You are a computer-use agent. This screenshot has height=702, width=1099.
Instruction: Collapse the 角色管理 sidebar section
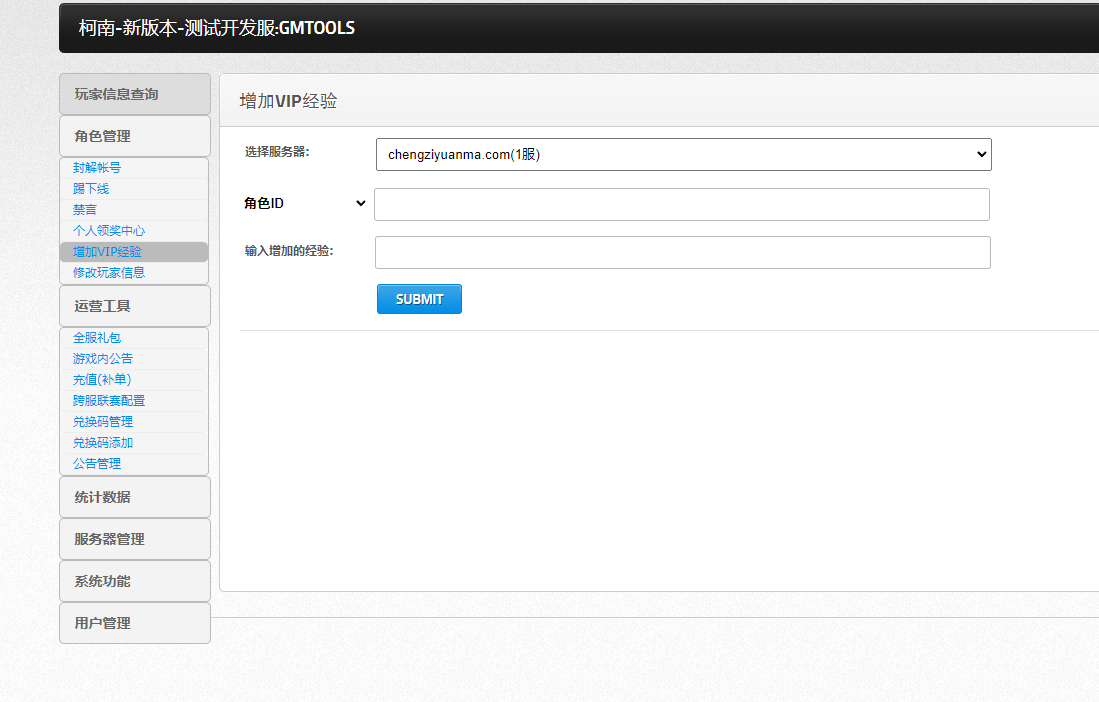(135, 136)
